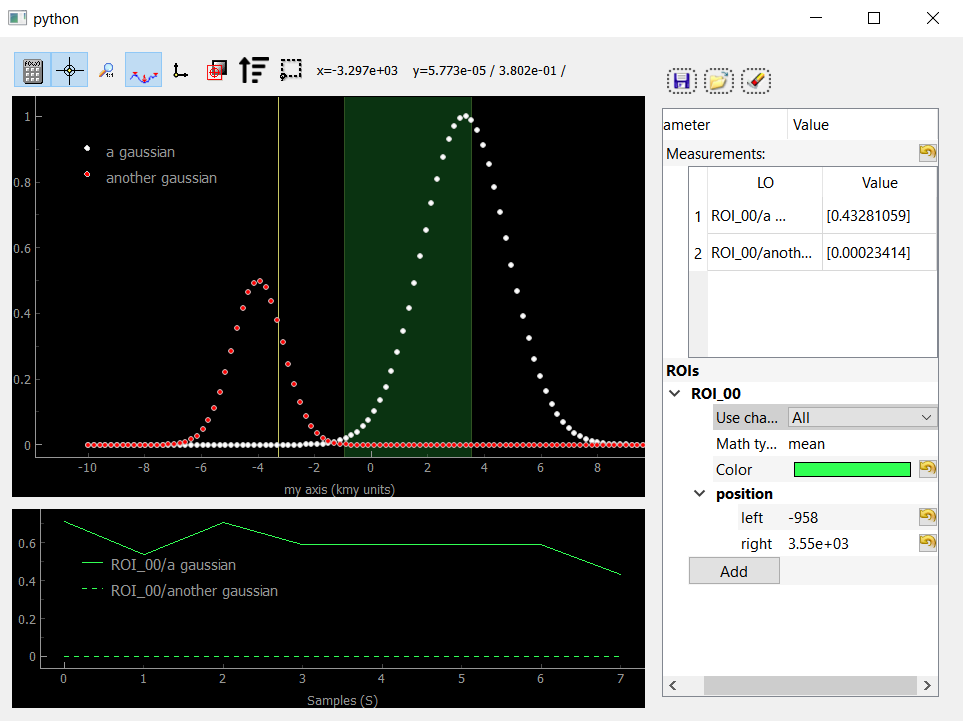Image resolution: width=963 pixels, height=721 pixels.
Task: Open the green ROI color swatch
Action: [852, 469]
